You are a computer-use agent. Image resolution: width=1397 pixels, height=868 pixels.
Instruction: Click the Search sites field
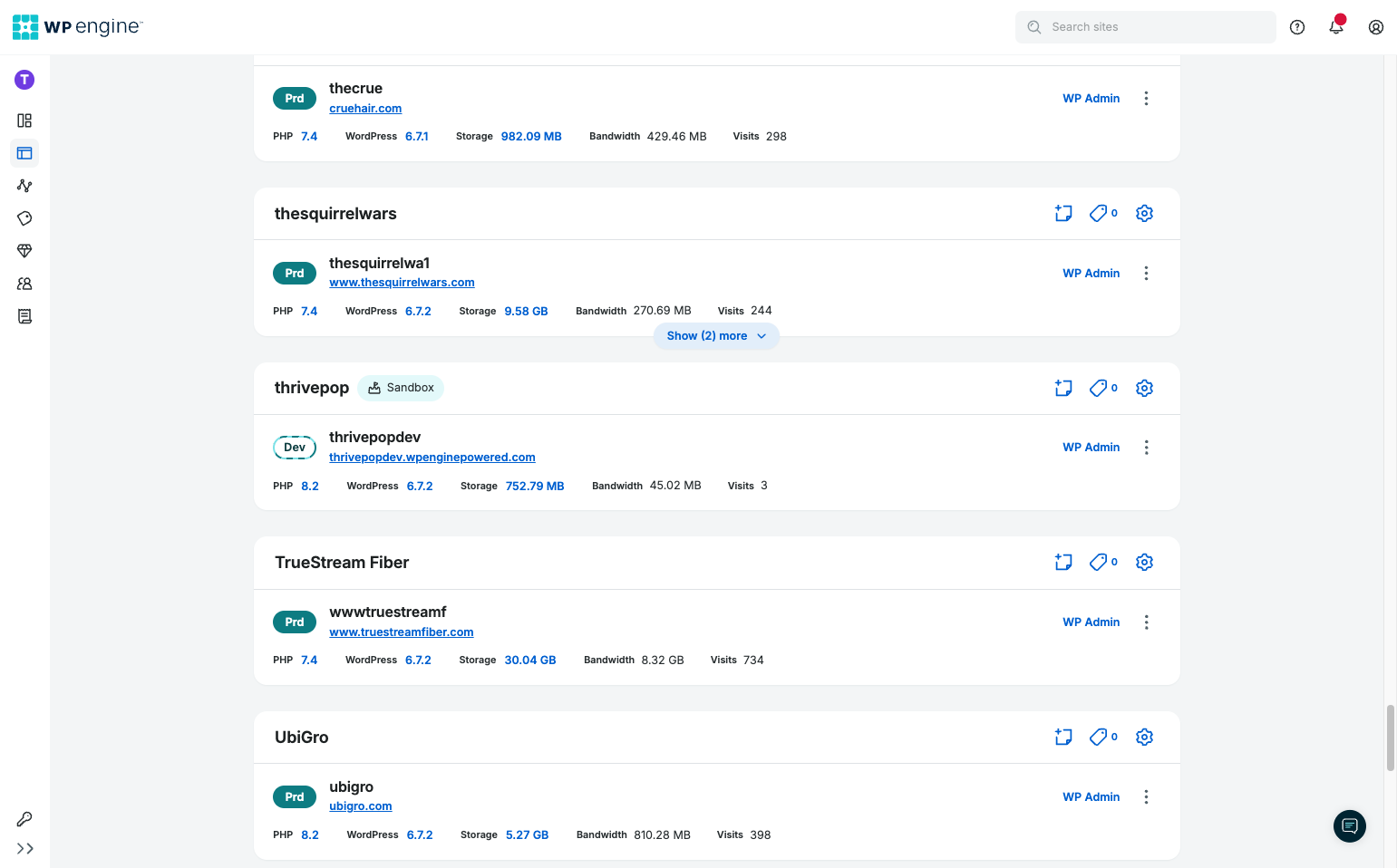pyautogui.click(x=1146, y=27)
